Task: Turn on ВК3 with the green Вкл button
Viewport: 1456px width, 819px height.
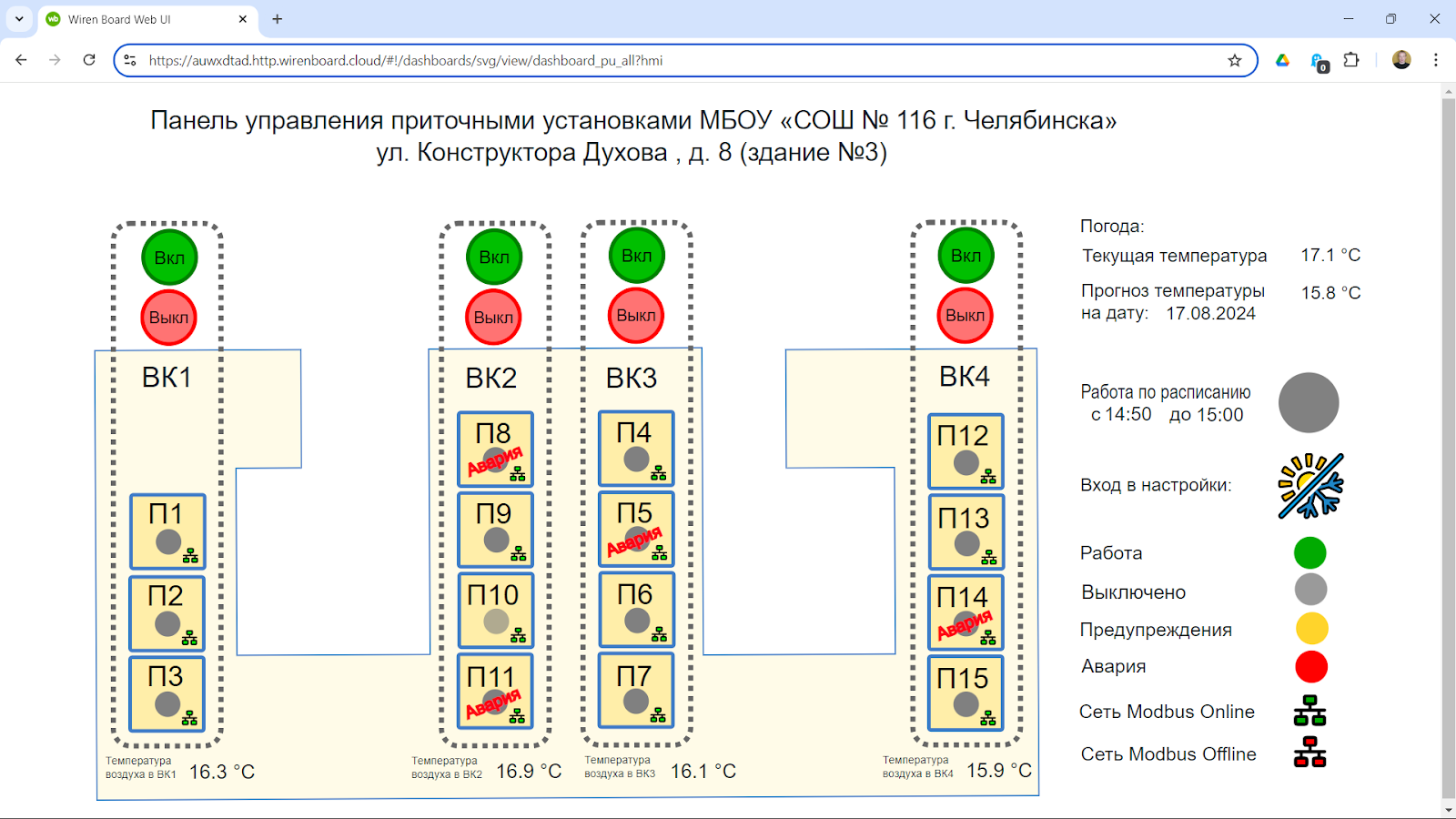Action: point(637,256)
